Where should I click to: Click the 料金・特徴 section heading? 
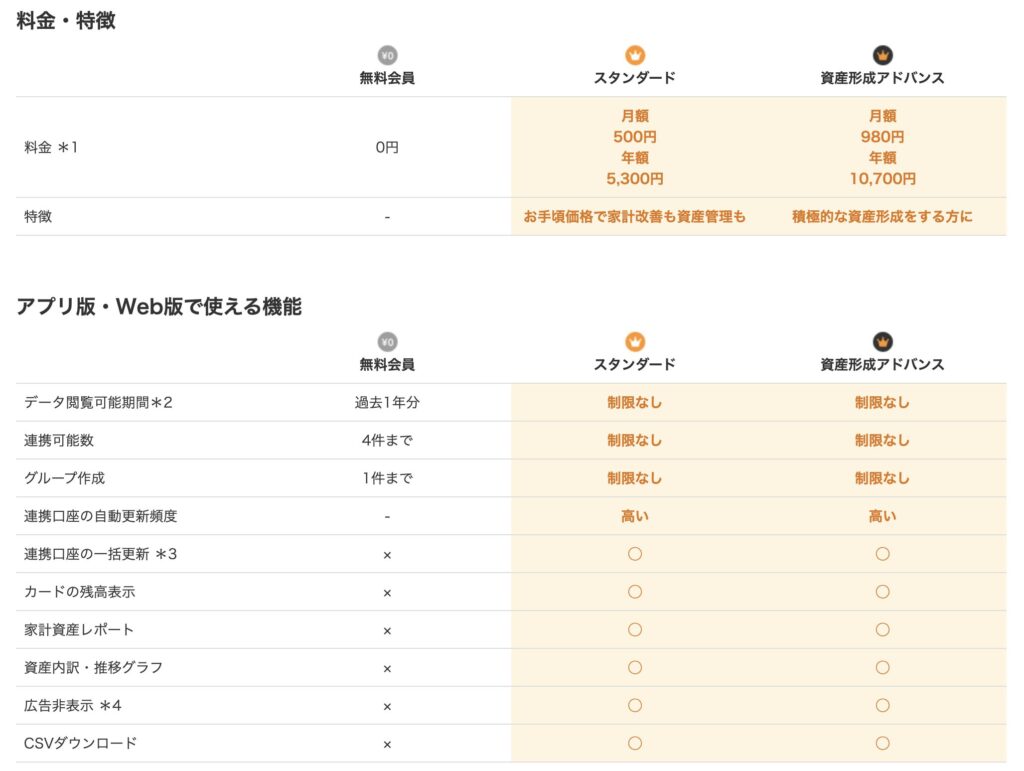[65, 20]
